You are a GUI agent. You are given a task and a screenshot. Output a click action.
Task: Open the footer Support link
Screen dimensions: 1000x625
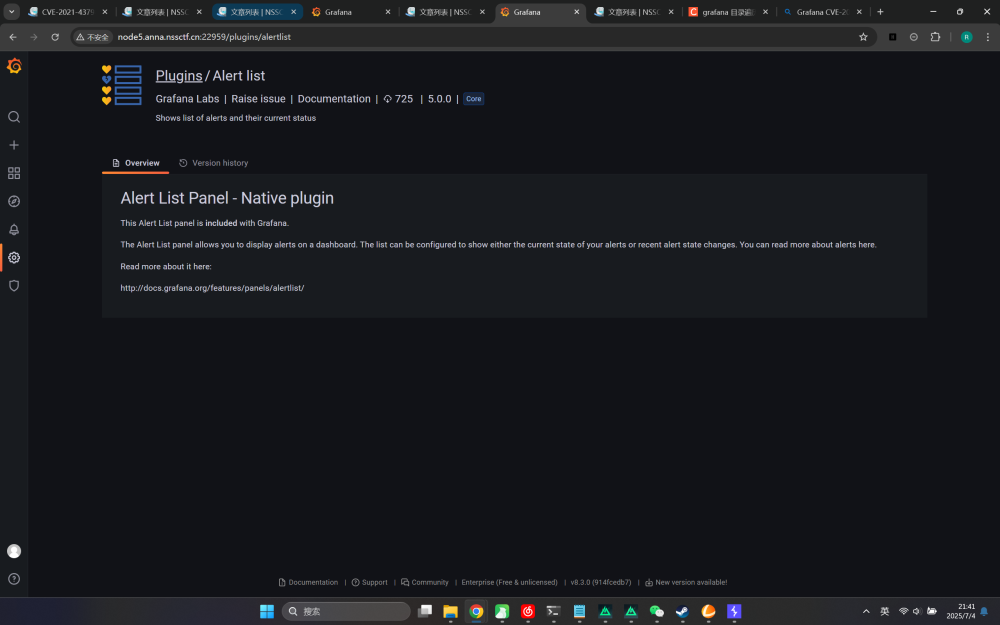click(369, 582)
